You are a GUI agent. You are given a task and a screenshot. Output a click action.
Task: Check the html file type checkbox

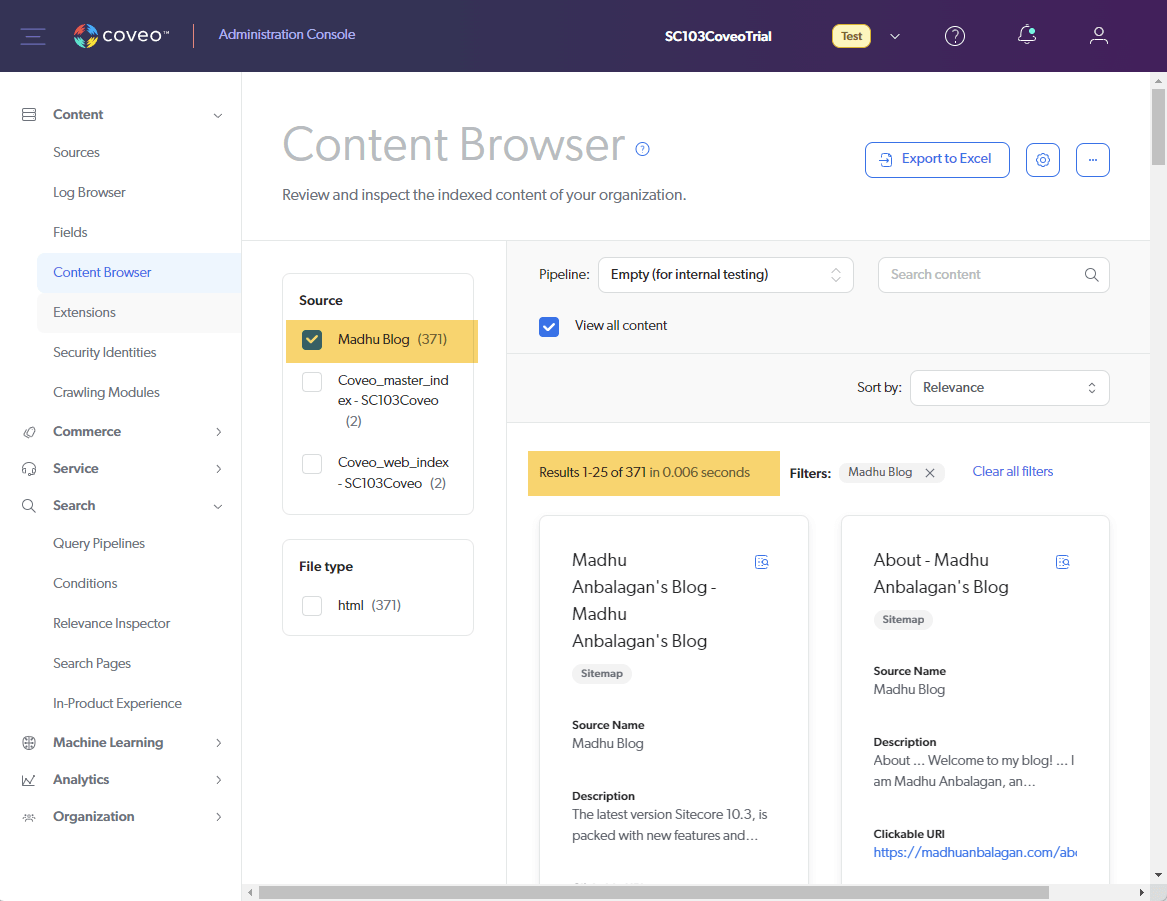(x=312, y=605)
